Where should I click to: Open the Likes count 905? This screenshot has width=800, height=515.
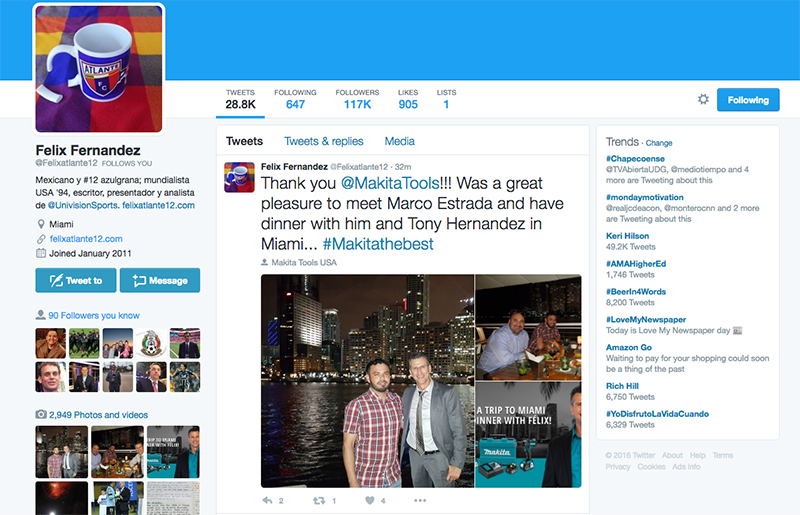coord(408,100)
